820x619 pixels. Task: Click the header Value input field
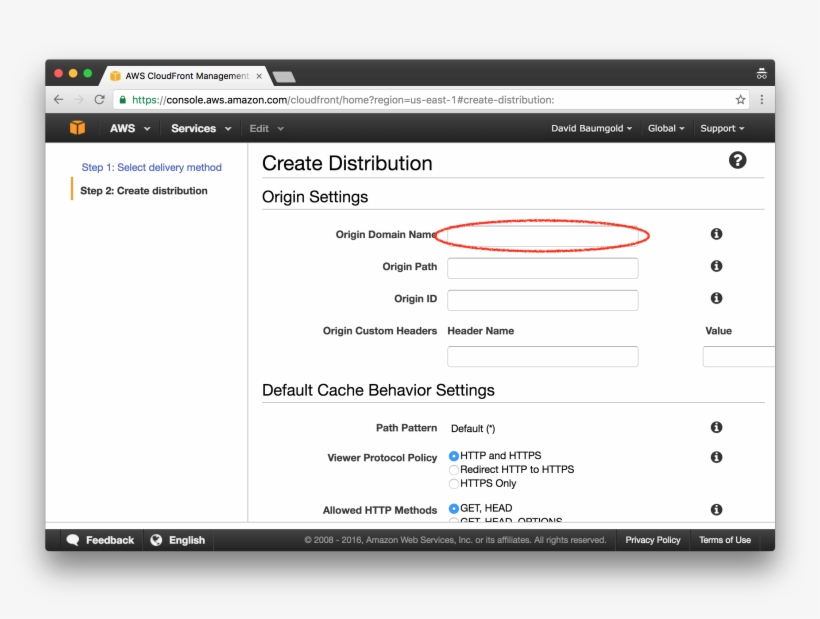click(x=739, y=357)
